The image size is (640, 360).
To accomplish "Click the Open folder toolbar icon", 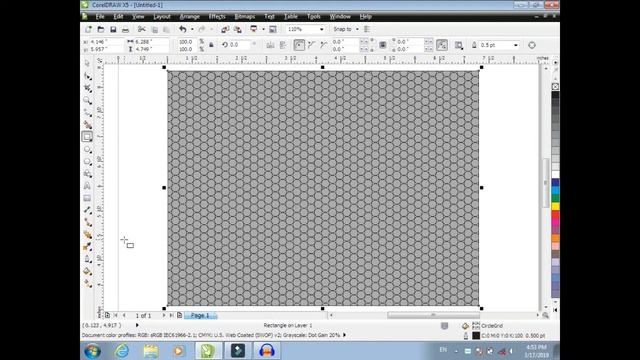I will tap(101, 29).
